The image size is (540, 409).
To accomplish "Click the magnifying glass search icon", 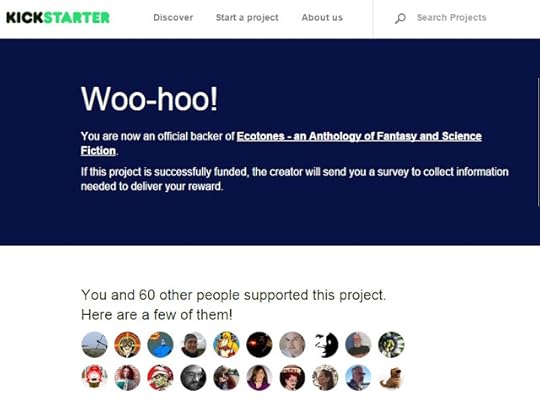I will pos(400,18).
